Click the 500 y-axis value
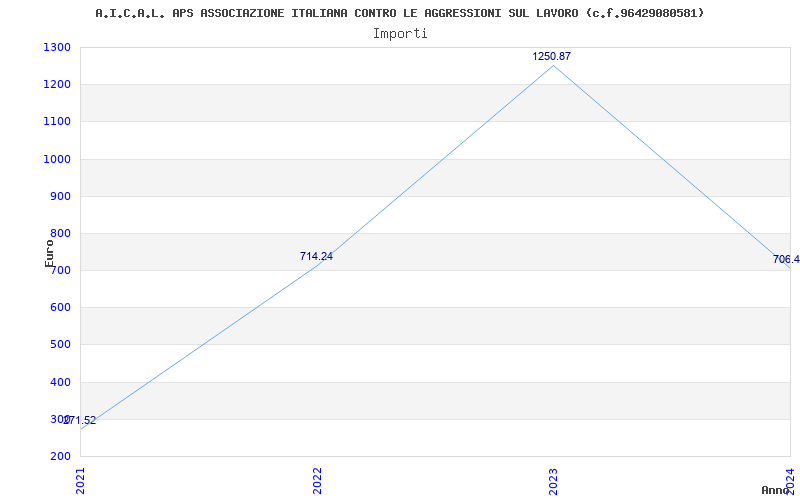The height and width of the screenshot is (500, 800). click(60, 344)
